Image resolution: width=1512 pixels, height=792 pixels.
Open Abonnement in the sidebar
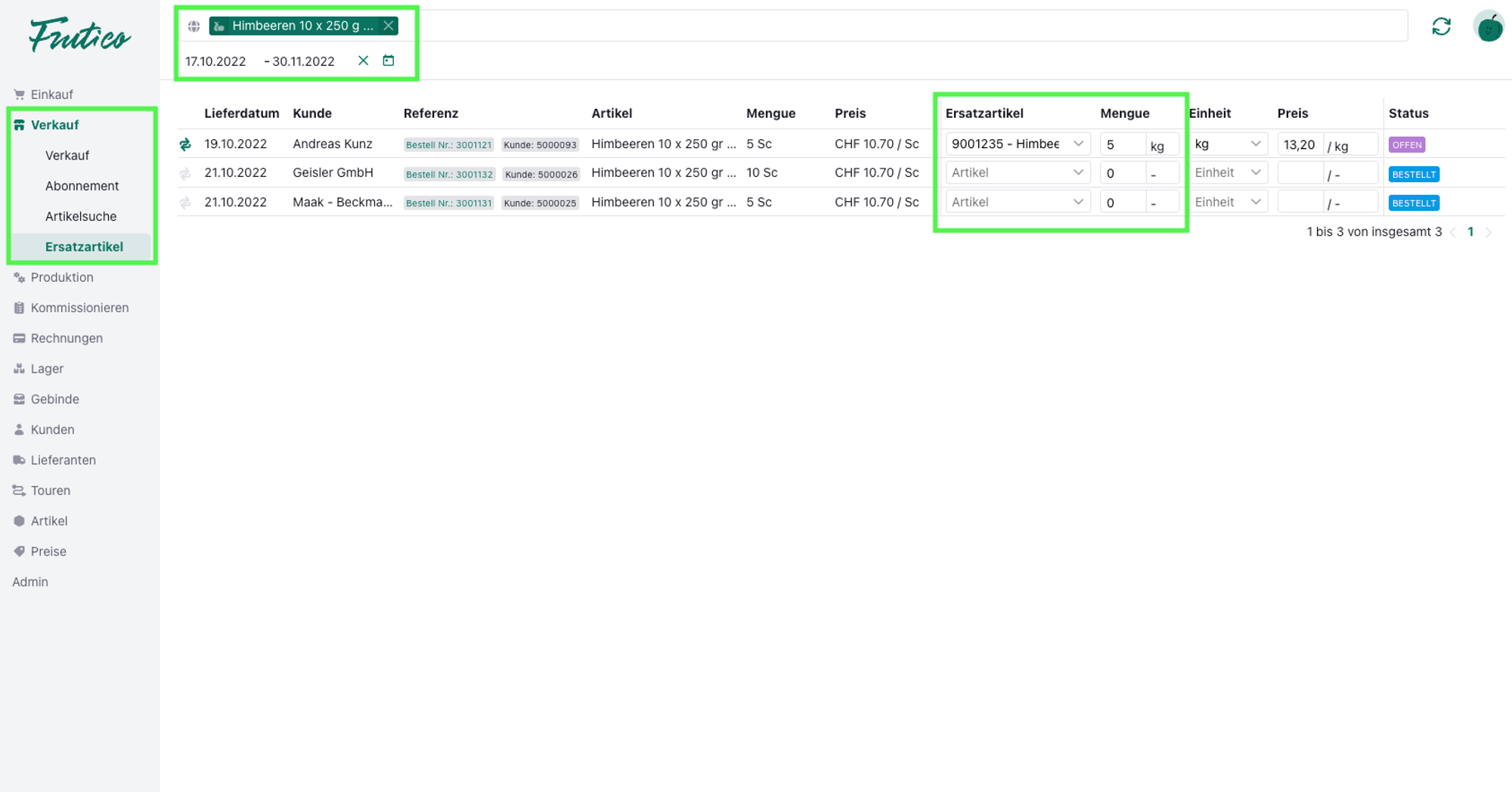pos(82,186)
